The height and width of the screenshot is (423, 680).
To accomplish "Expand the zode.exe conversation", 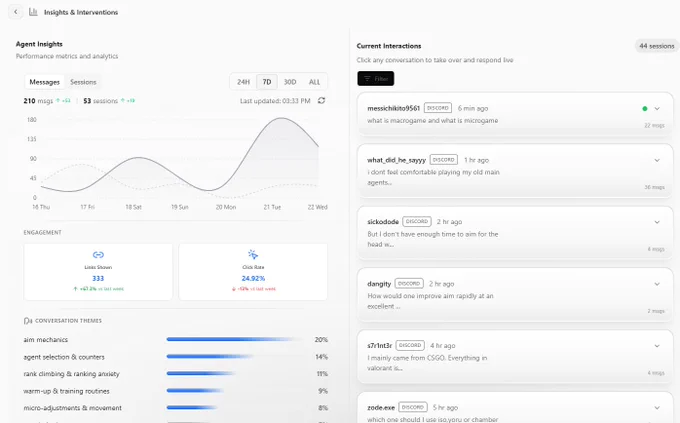I will pos(657,408).
